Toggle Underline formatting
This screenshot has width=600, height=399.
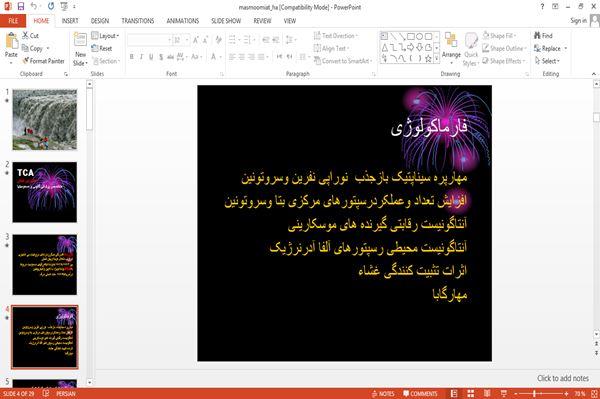(151, 57)
